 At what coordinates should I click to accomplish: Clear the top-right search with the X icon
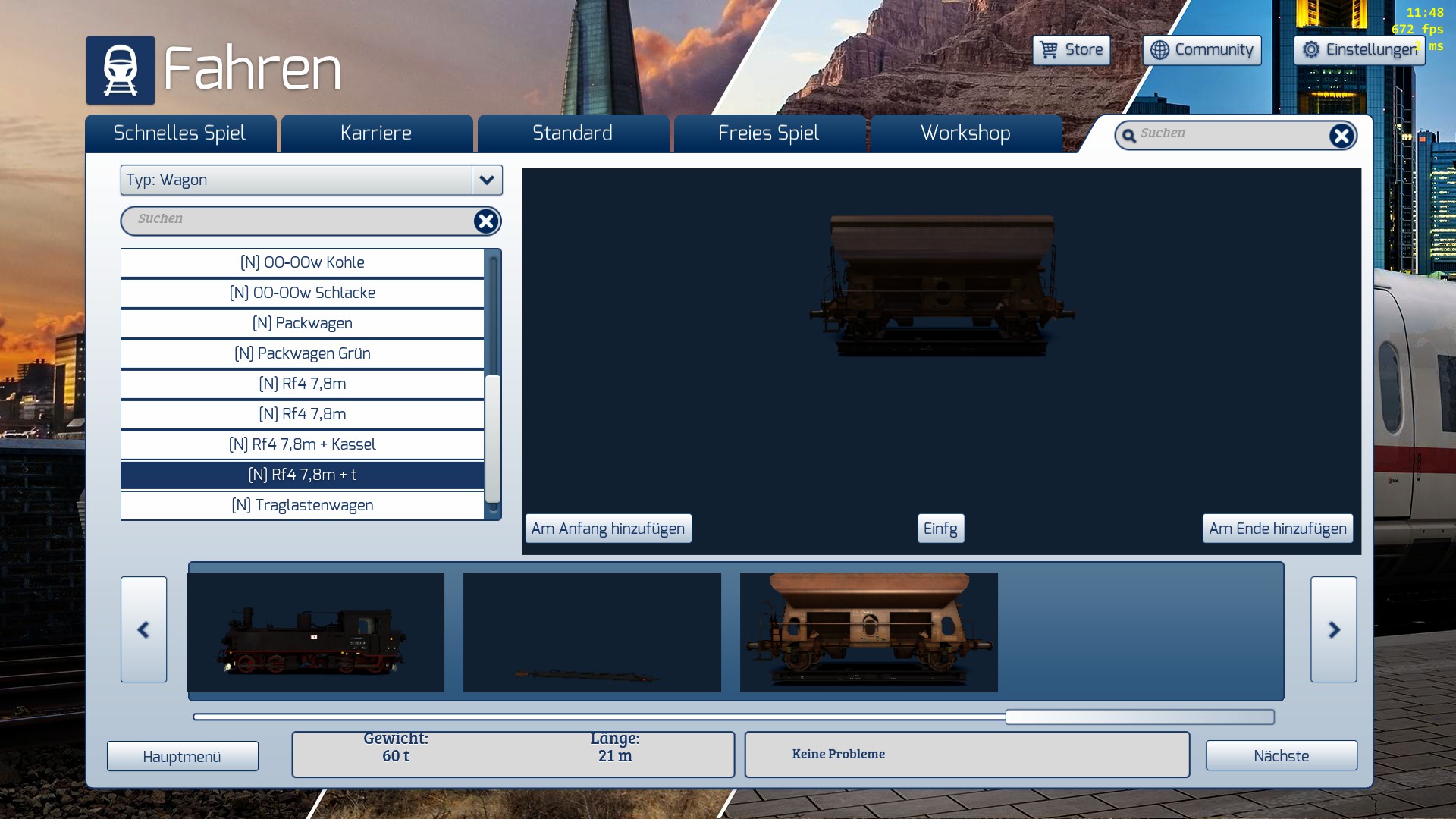click(x=1341, y=136)
